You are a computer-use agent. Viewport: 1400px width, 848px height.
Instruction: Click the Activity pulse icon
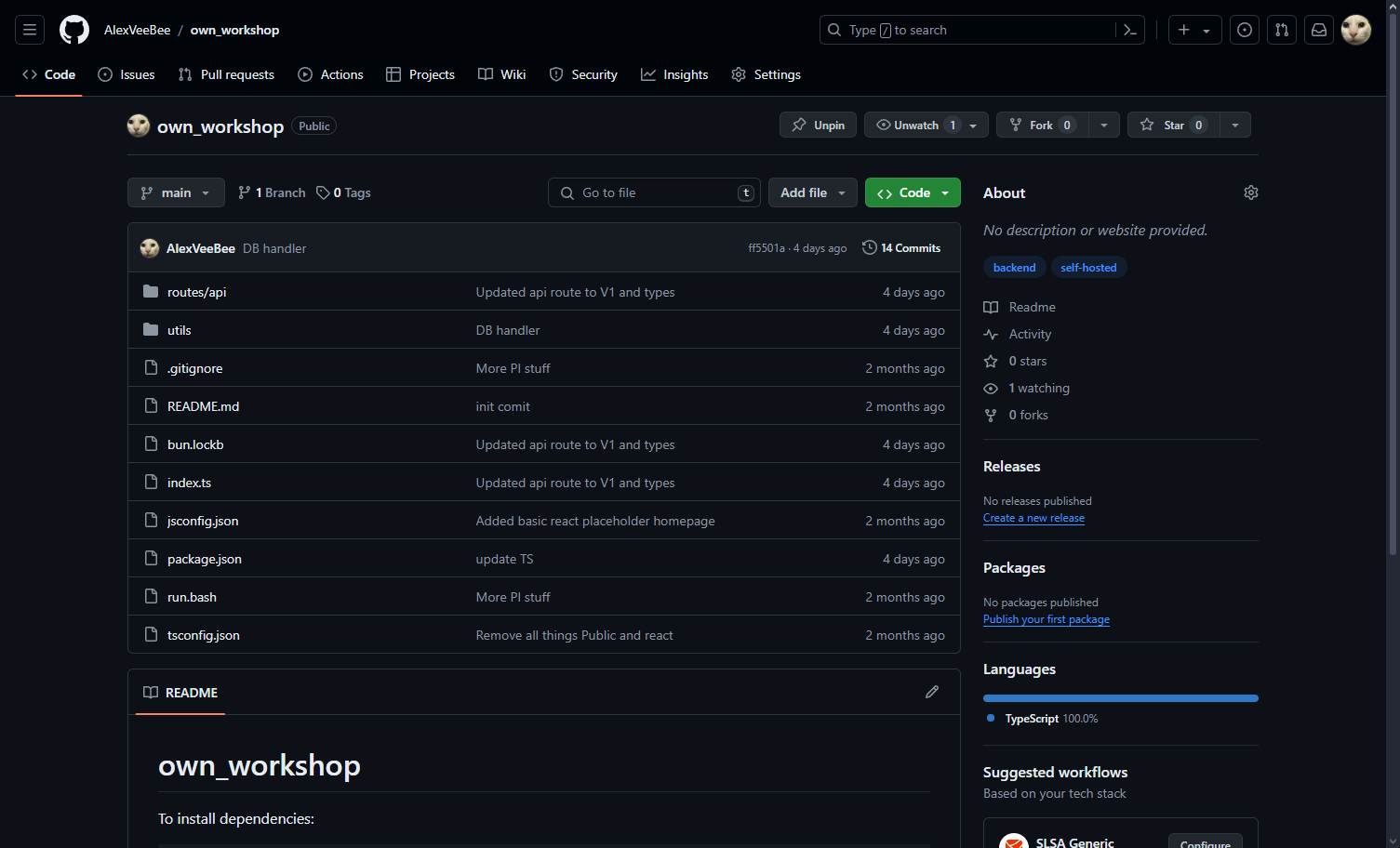tap(991, 334)
